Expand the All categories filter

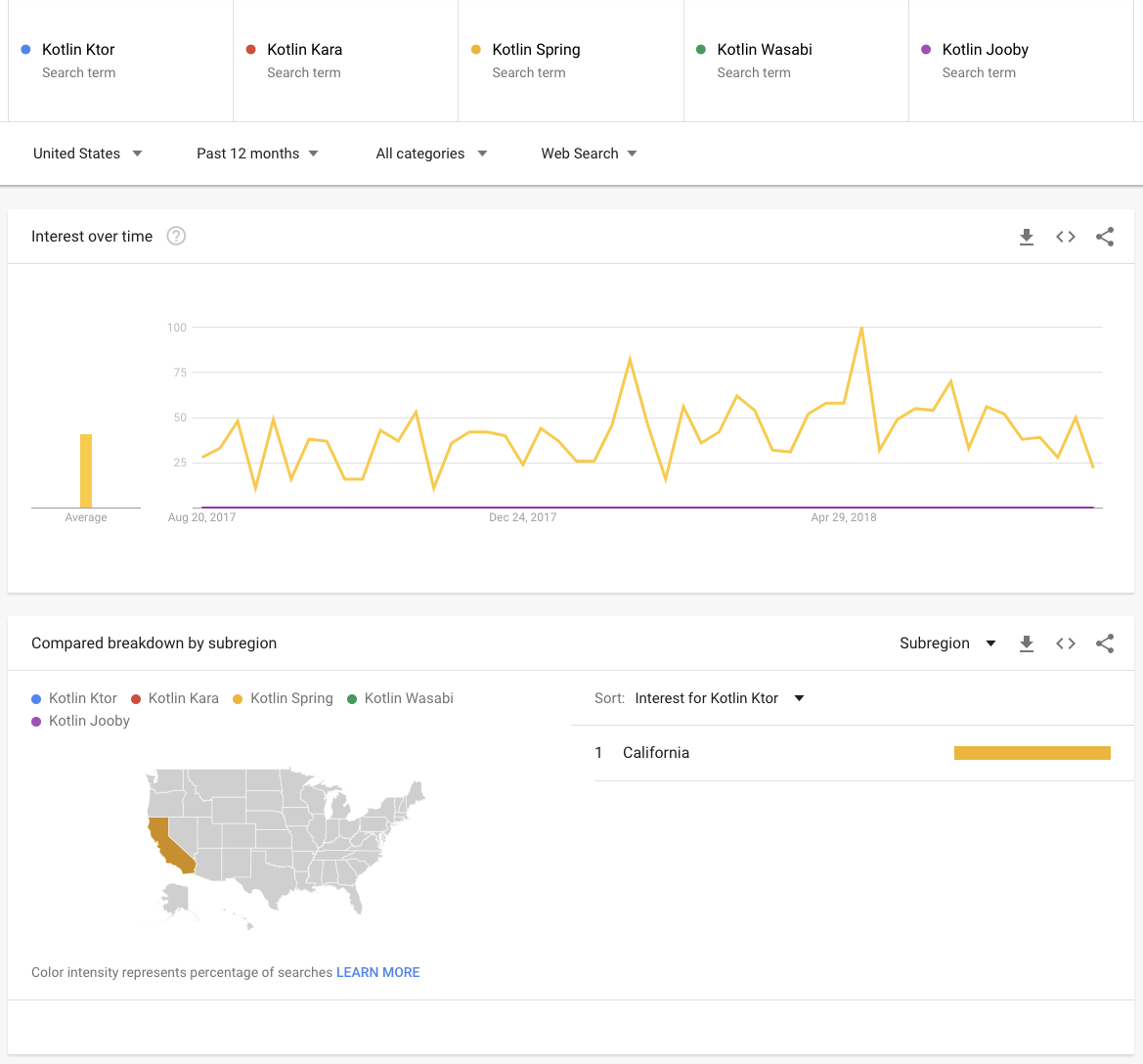click(x=431, y=154)
